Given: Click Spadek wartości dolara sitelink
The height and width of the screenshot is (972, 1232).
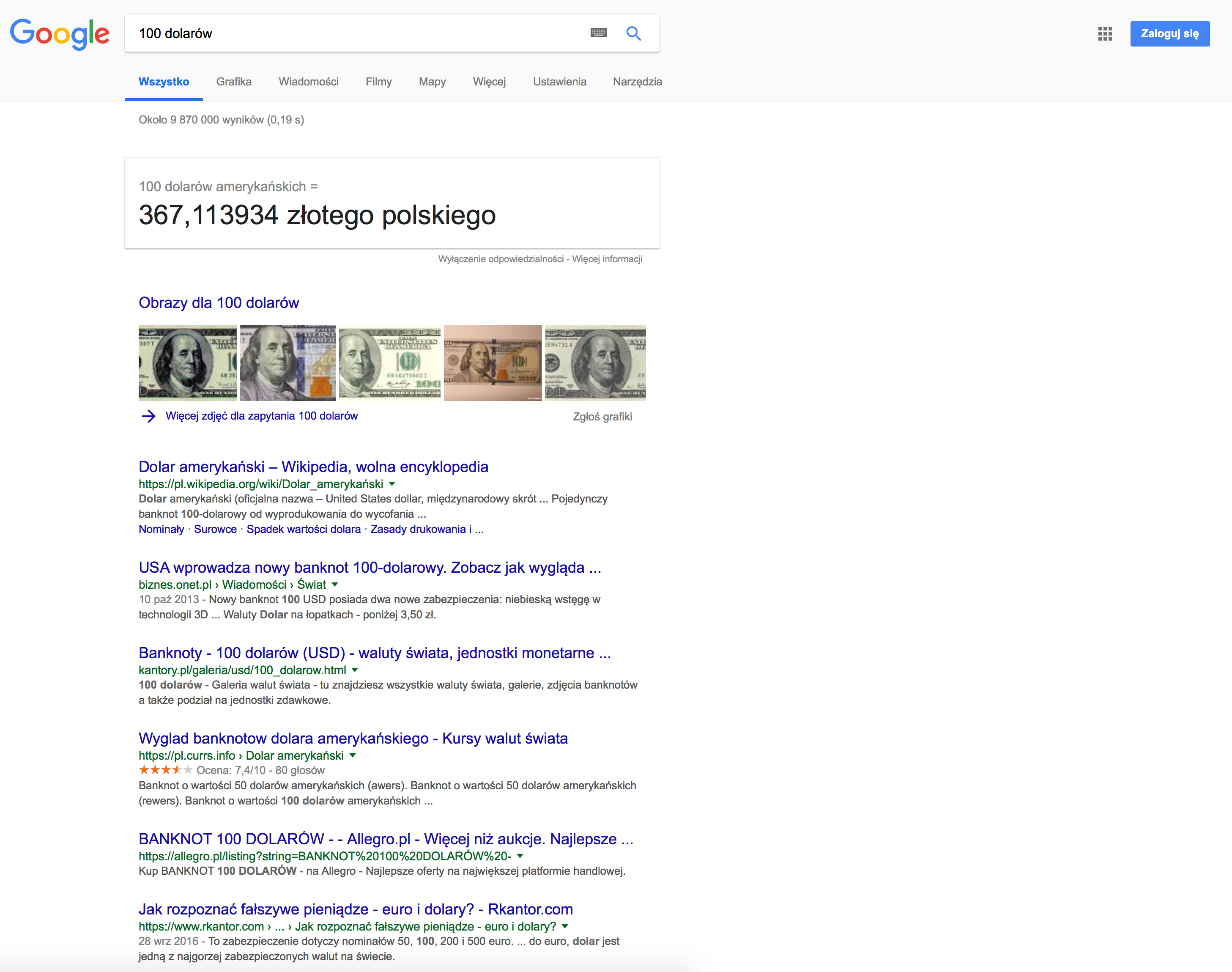Looking at the screenshot, I should (x=304, y=529).
